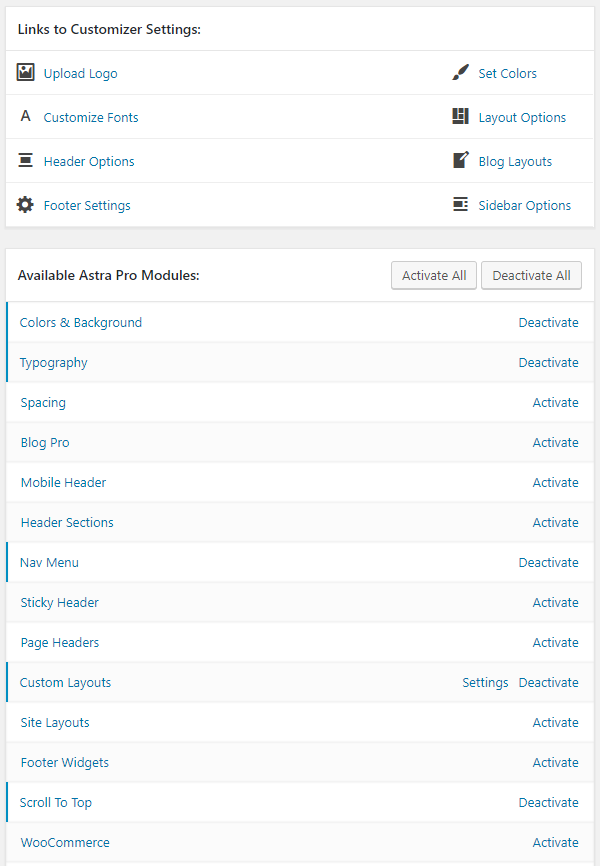The image size is (600, 866).
Task: Click the sidebar icon beside Sidebar Options
Action: 460,204
